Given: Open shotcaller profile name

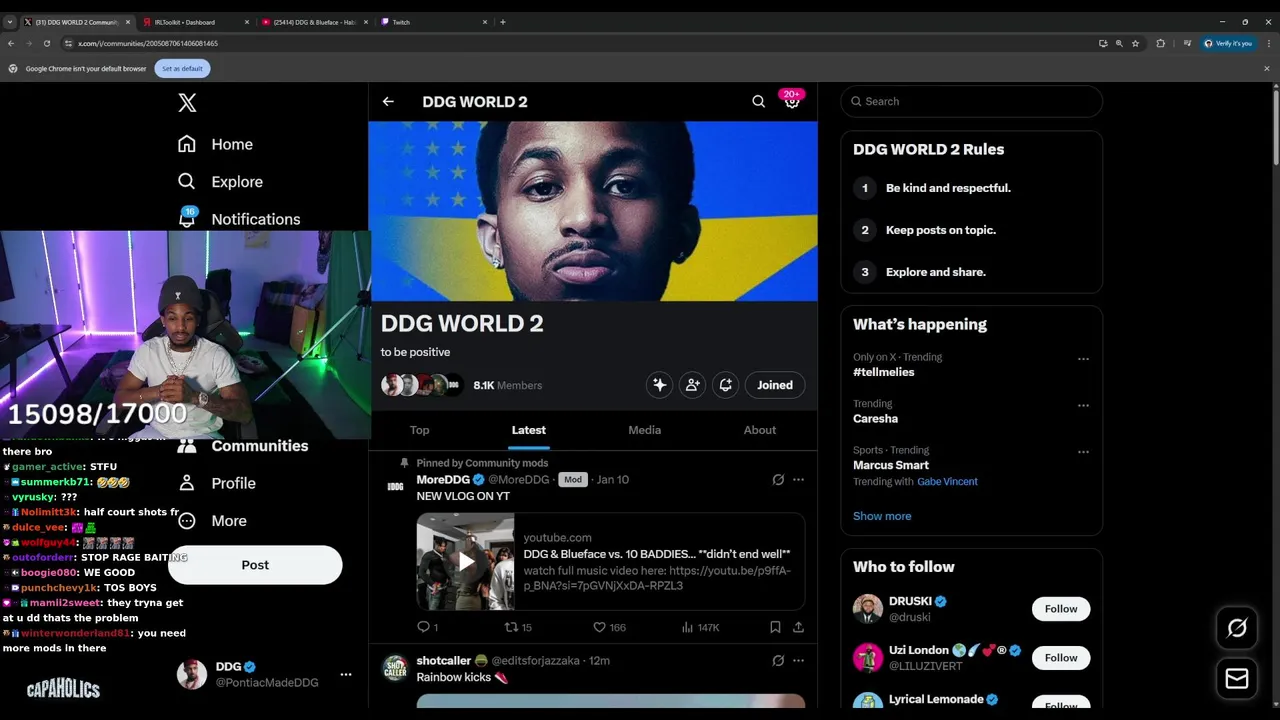Looking at the screenshot, I should coord(444,661).
